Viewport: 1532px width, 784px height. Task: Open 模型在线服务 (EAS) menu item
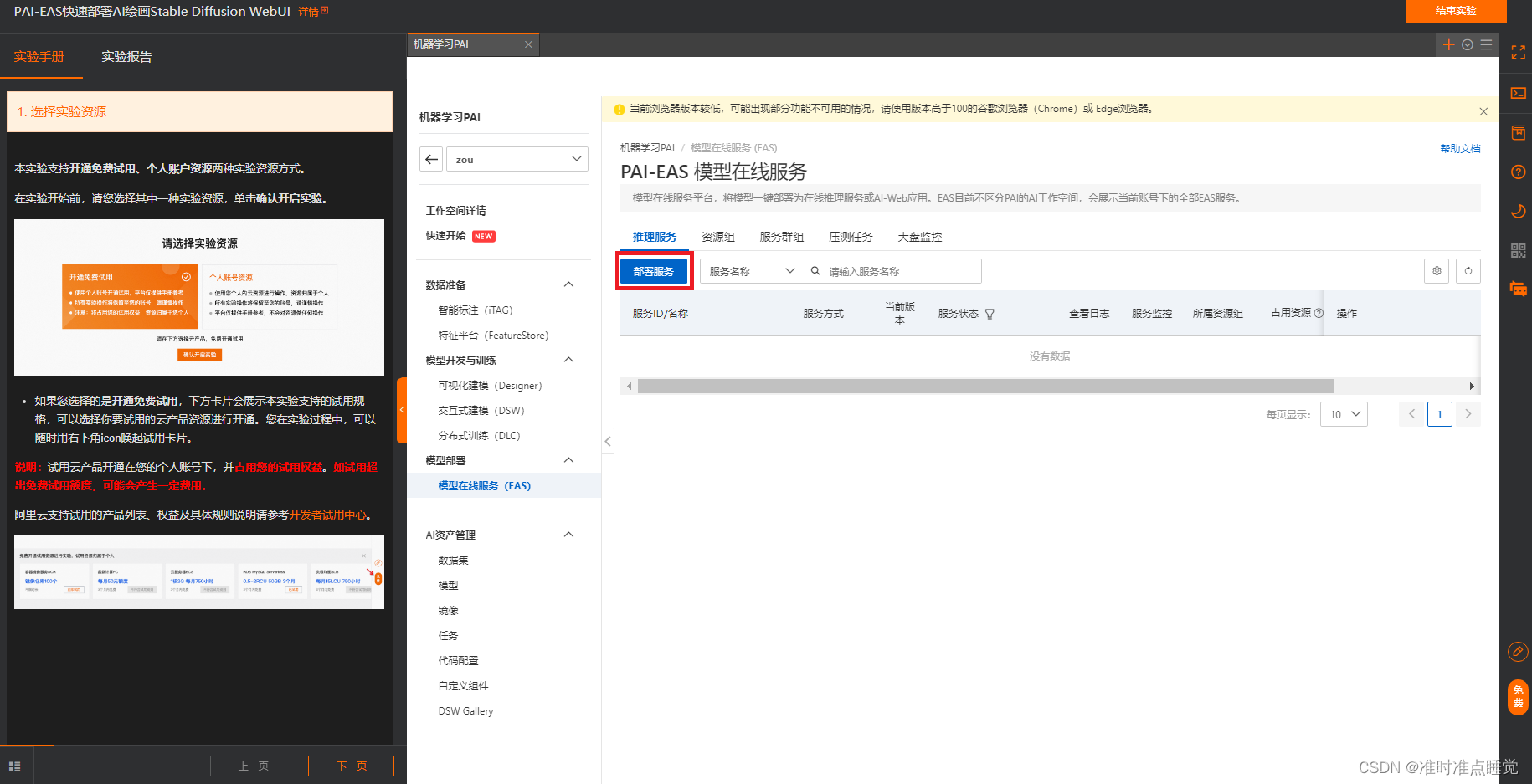click(x=484, y=485)
